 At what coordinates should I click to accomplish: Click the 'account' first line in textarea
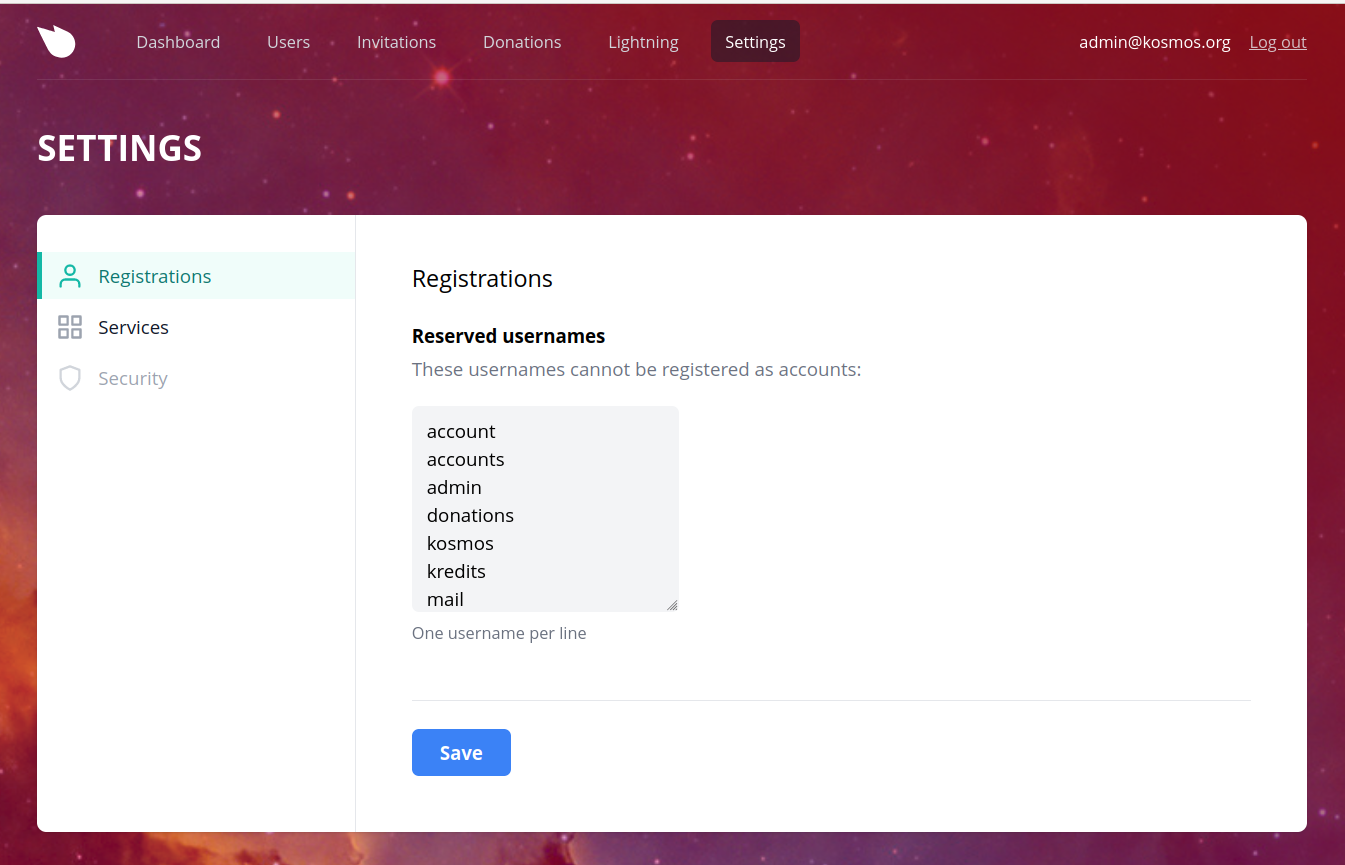[461, 432]
